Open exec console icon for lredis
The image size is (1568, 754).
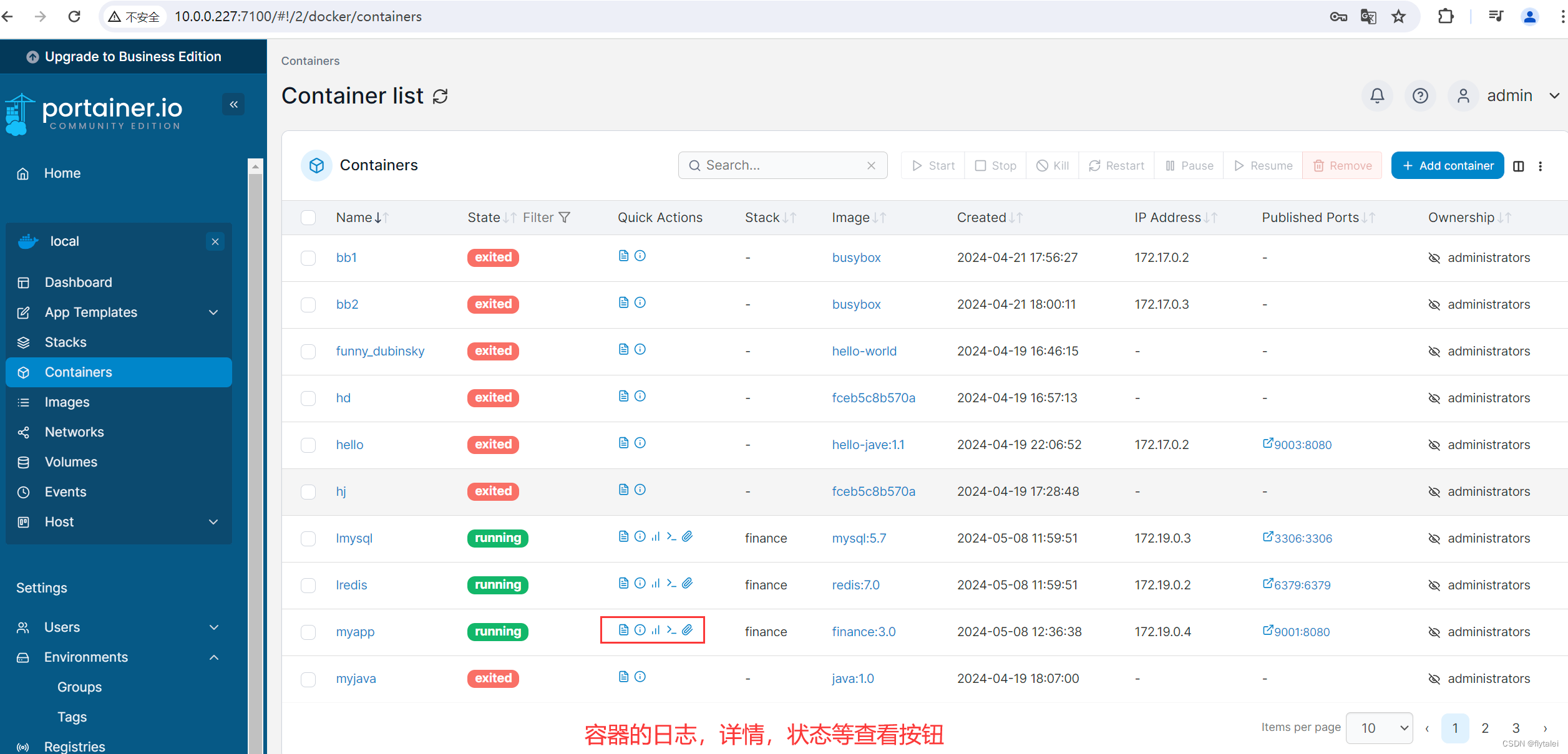pos(671,583)
